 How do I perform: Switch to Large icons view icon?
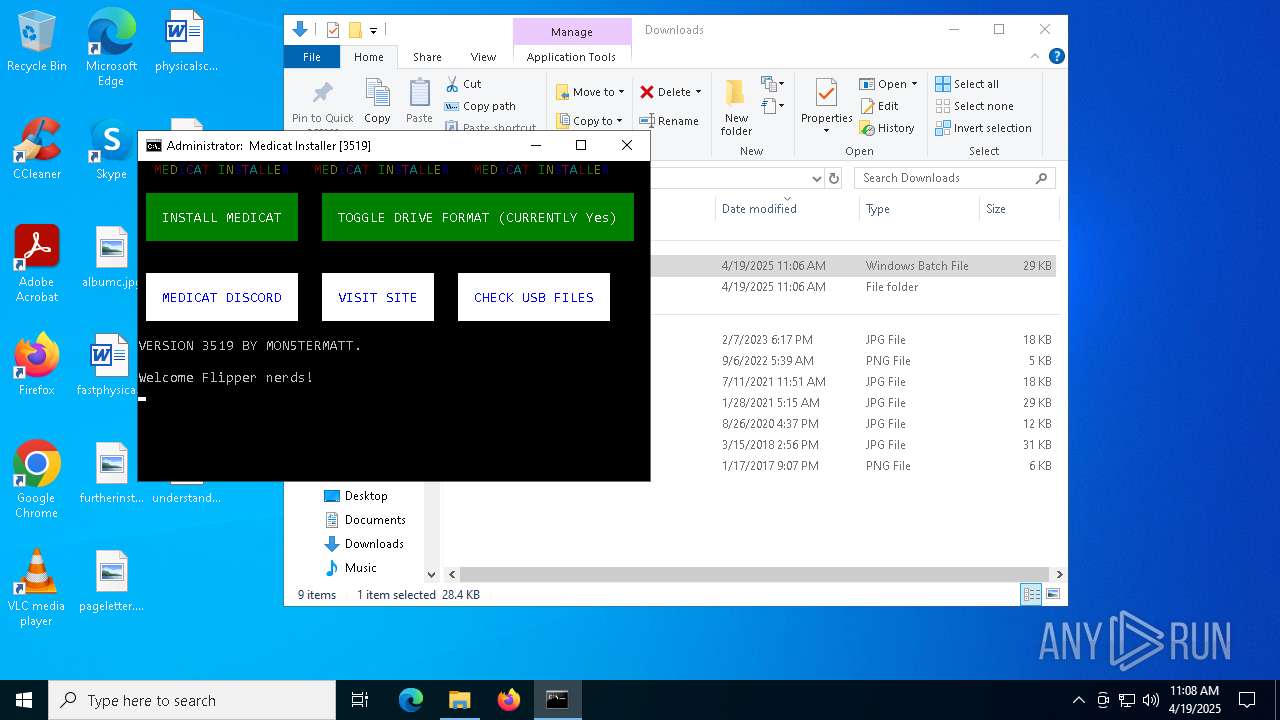coord(1052,595)
